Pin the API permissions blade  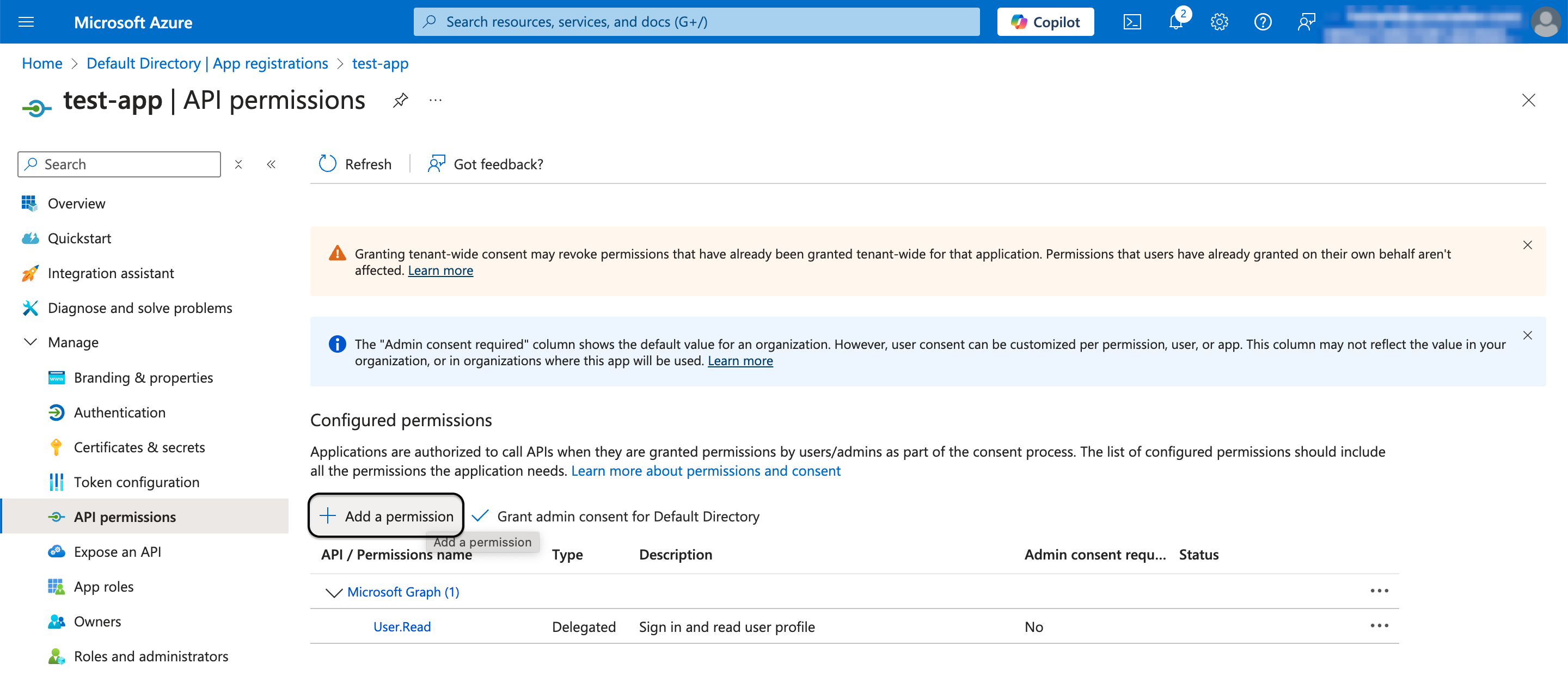[x=401, y=100]
